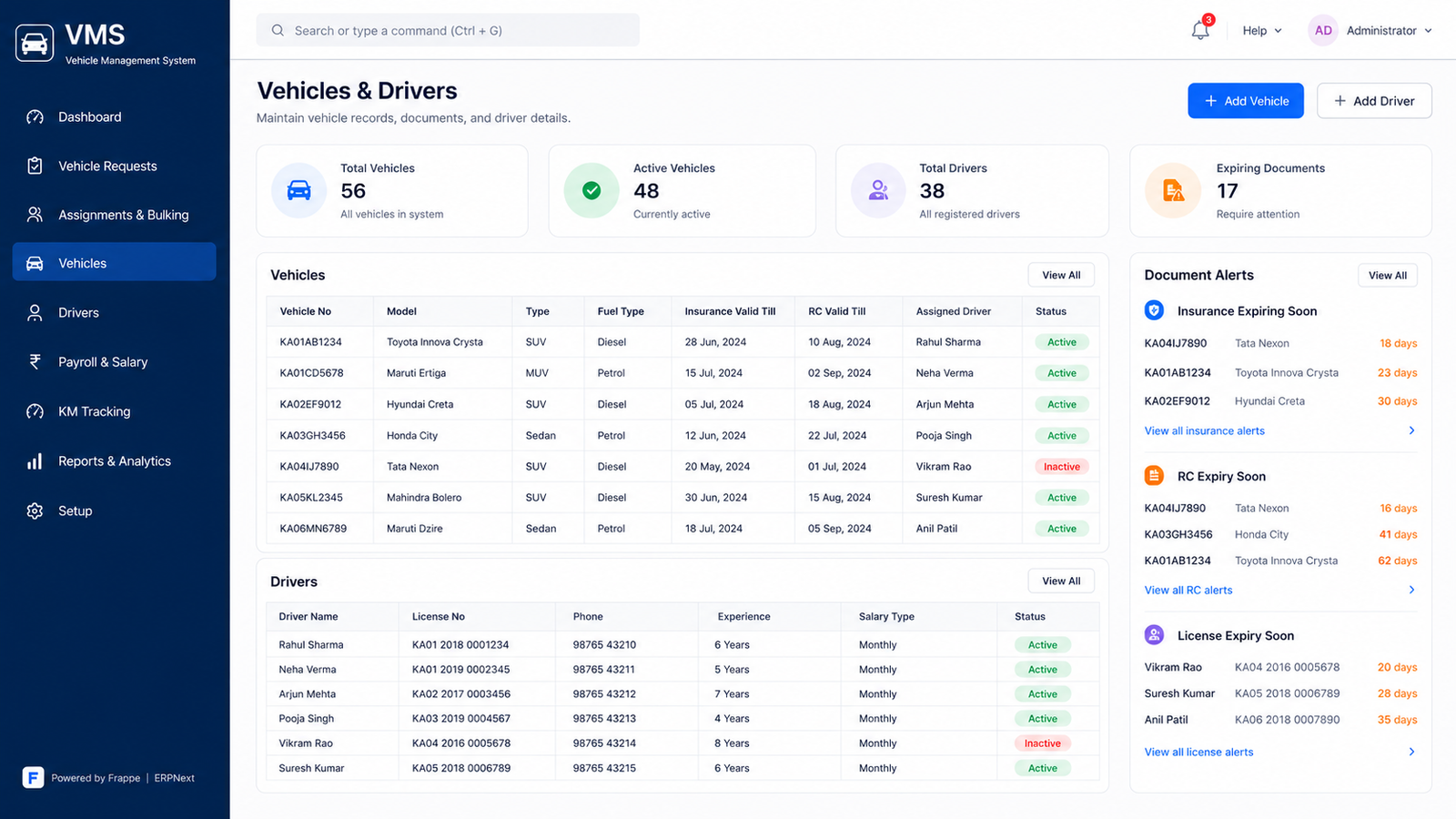The image size is (1456, 819).
Task: Click View All in Document Alerts panel
Action: tap(1388, 275)
